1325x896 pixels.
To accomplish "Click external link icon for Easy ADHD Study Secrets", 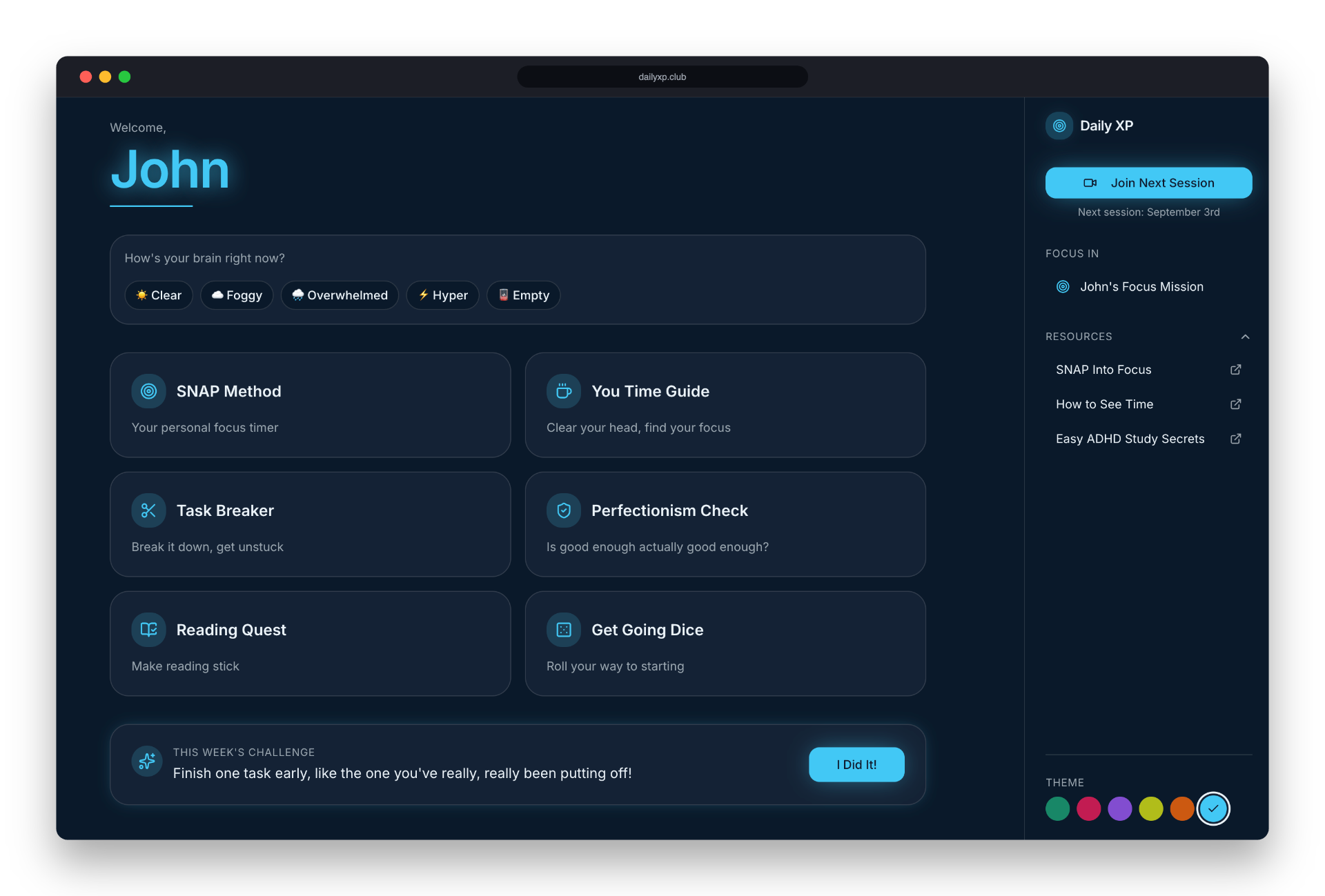I will tap(1236, 439).
